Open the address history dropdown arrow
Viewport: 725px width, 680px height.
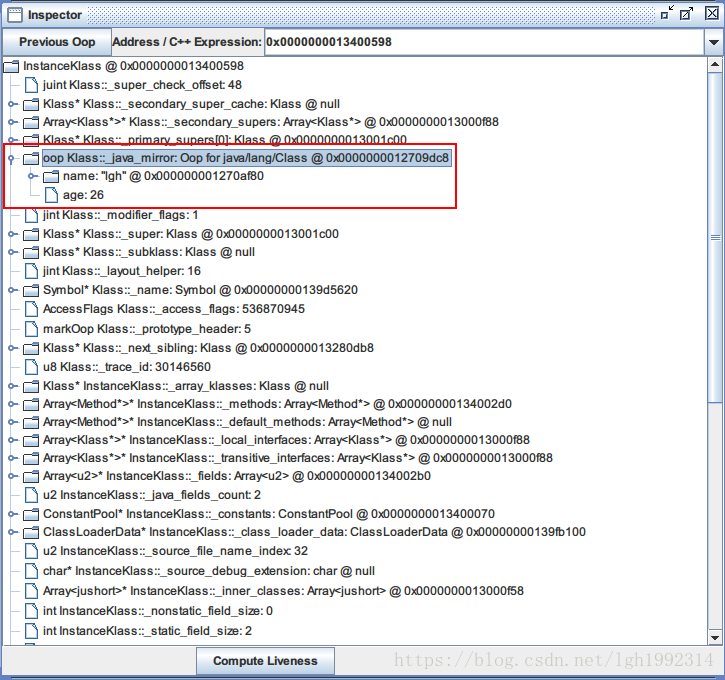point(713,42)
